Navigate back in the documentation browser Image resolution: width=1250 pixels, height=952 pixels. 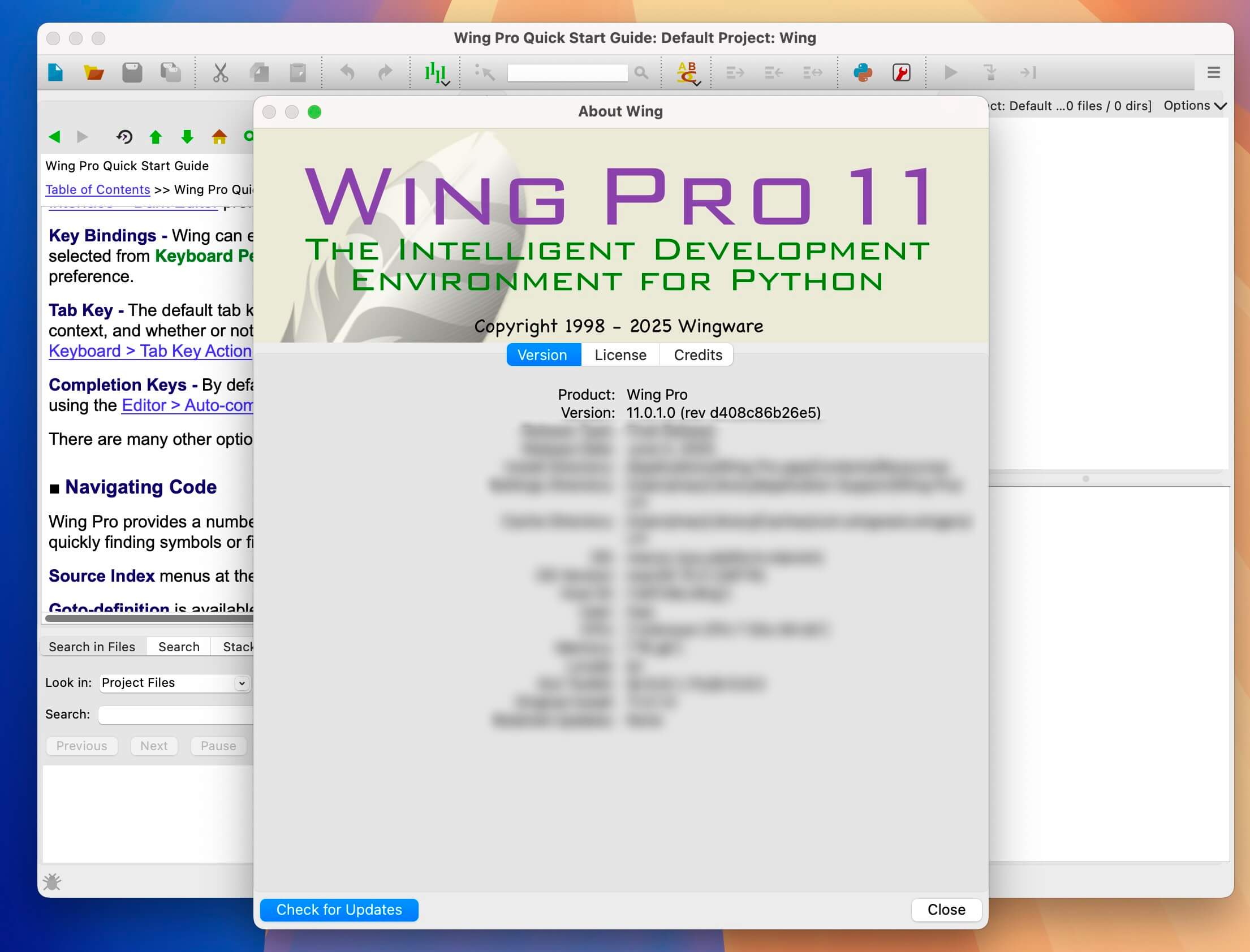pos(54,137)
